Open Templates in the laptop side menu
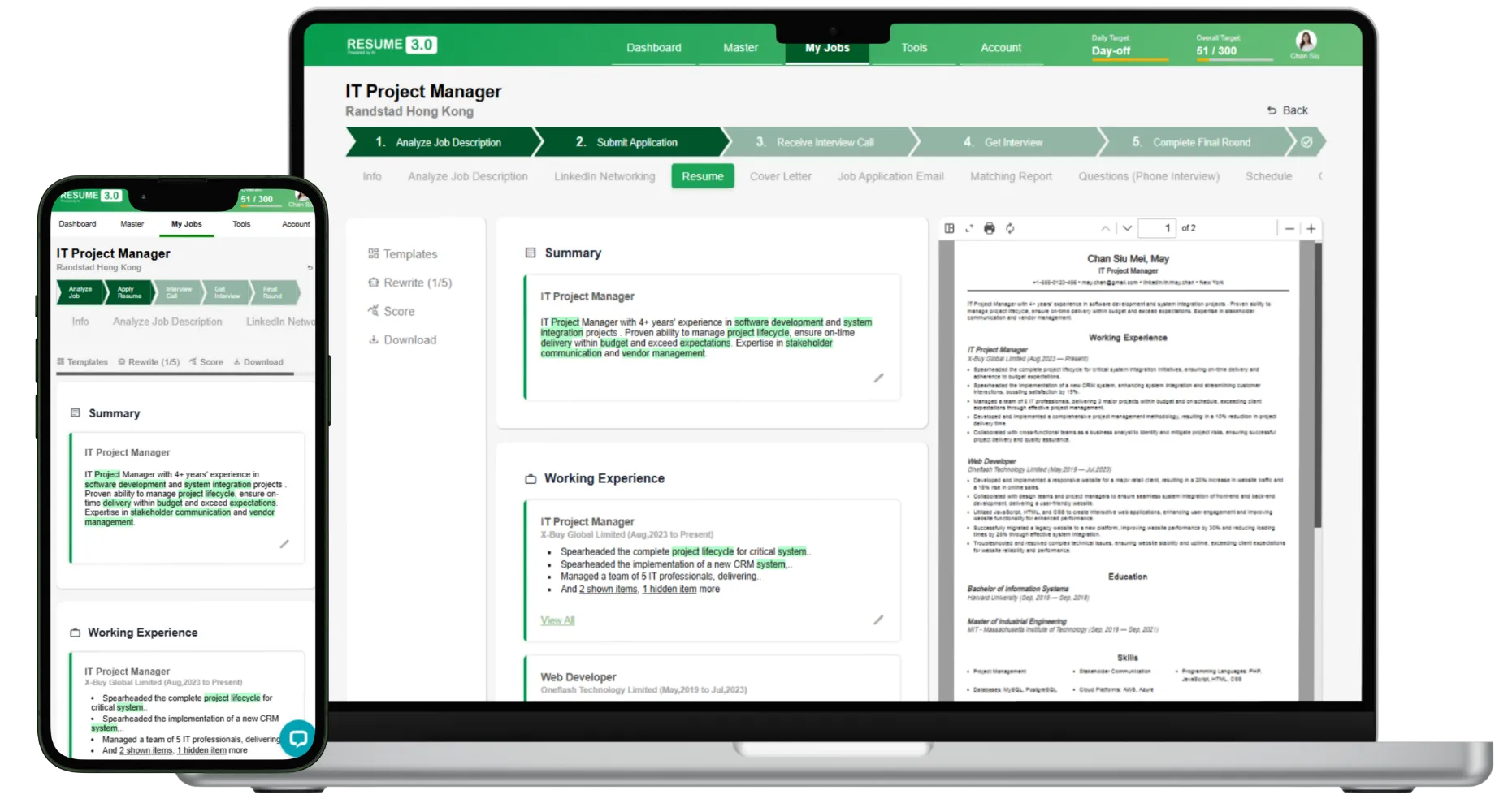Viewport: 1495px width, 812px height. point(403,254)
